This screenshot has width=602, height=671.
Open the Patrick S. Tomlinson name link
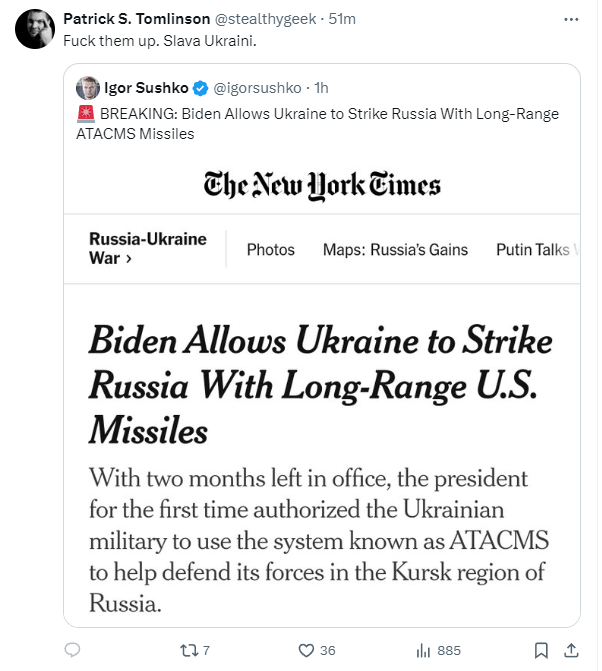click(x=136, y=19)
